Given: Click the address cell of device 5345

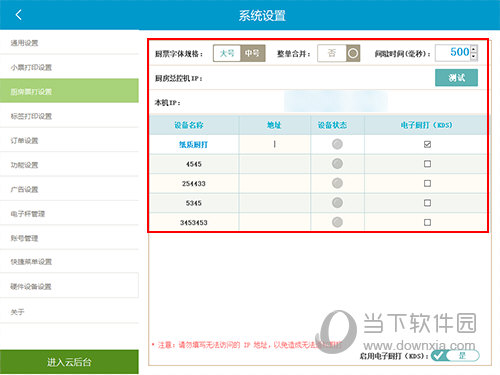Looking at the screenshot, I should pos(274,203).
